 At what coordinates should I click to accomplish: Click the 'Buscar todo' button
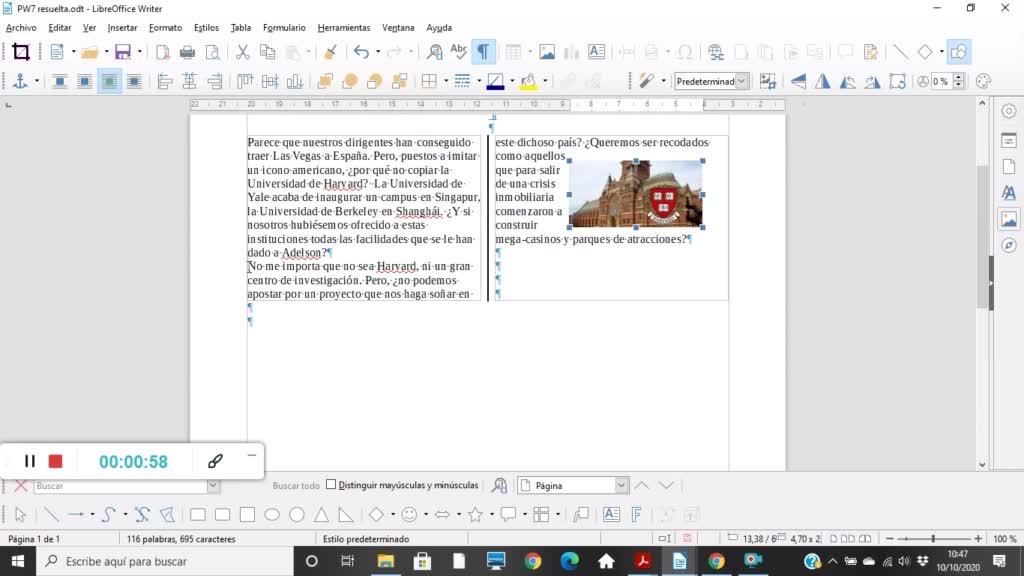[x=296, y=485]
